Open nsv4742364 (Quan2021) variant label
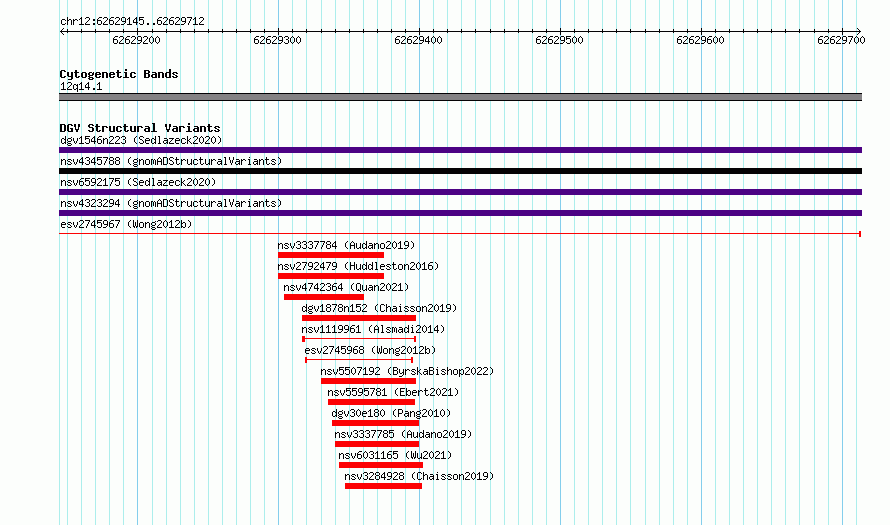Viewport: 890px width, 525px height. point(346,287)
